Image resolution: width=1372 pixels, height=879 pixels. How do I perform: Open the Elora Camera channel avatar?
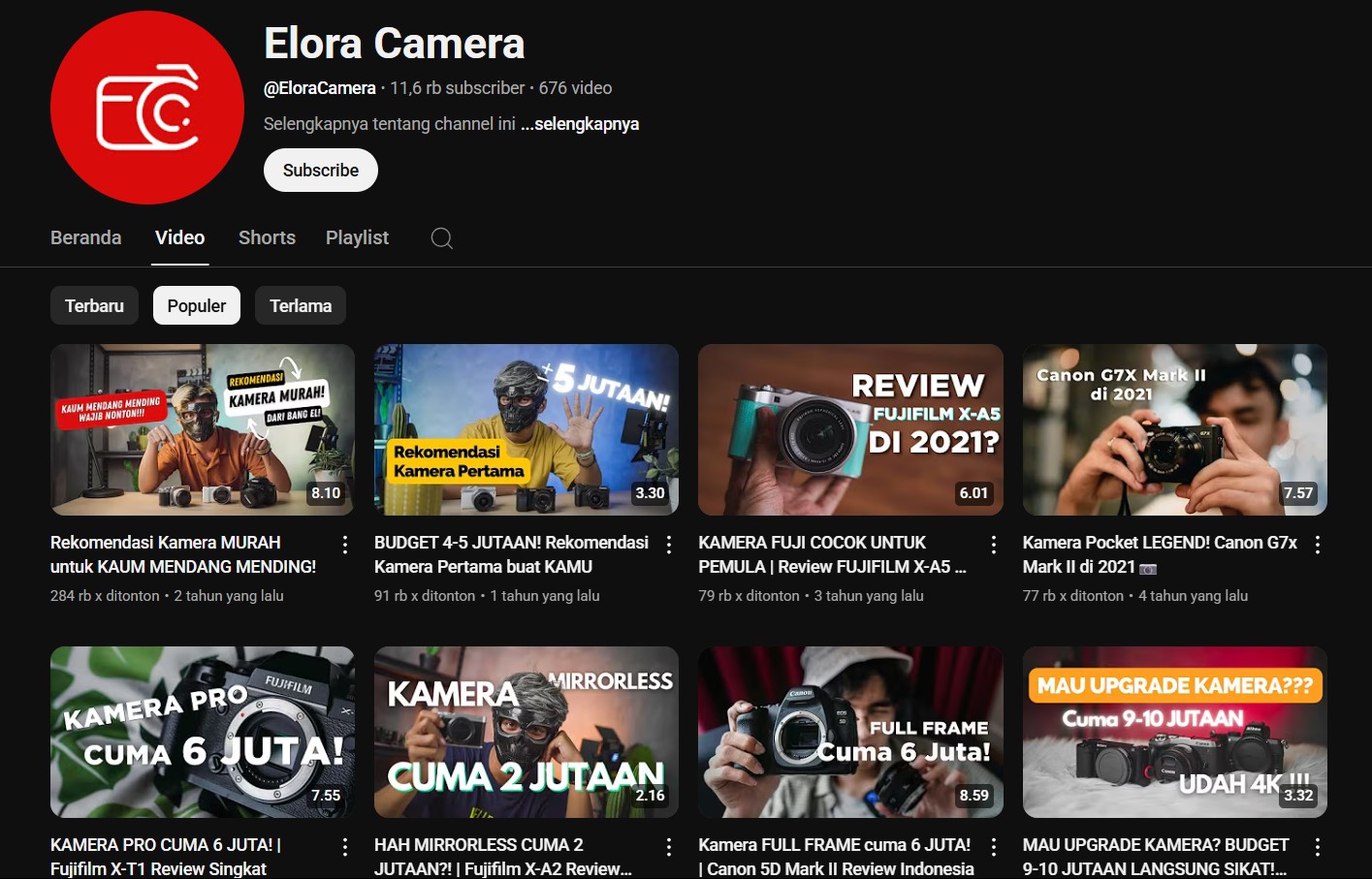147,108
